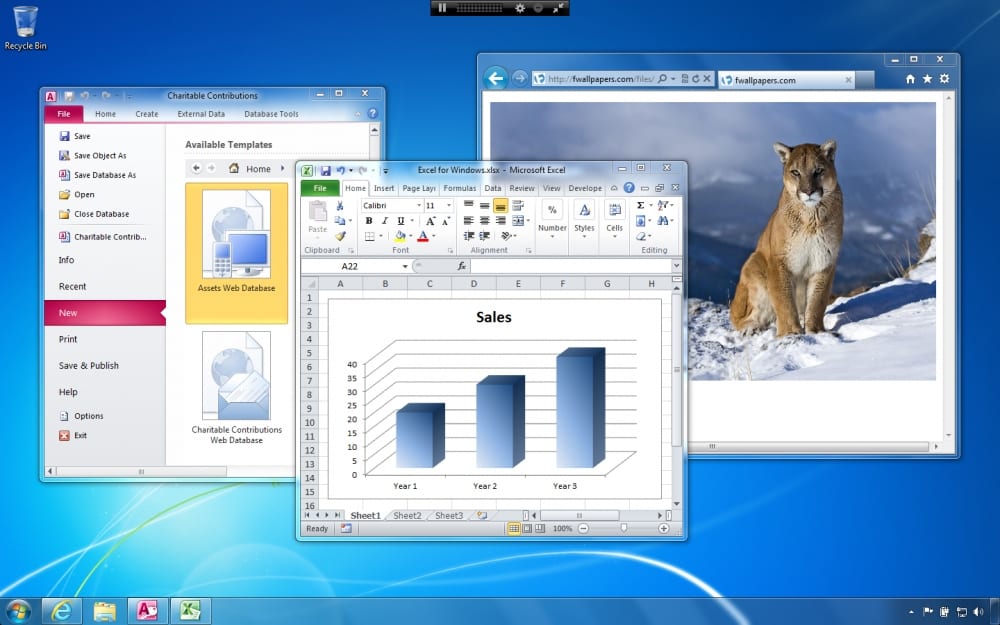Toggle Center alignment in Excel
The width and height of the screenshot is (1000, 625).
click(485, 221)
